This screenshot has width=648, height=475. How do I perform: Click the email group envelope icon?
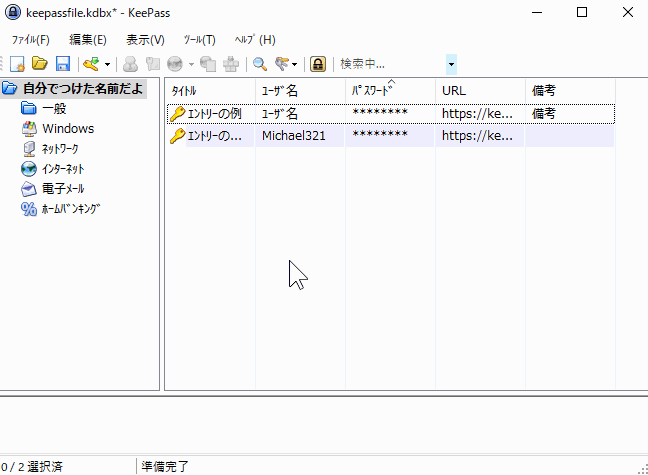pos(29,189)
